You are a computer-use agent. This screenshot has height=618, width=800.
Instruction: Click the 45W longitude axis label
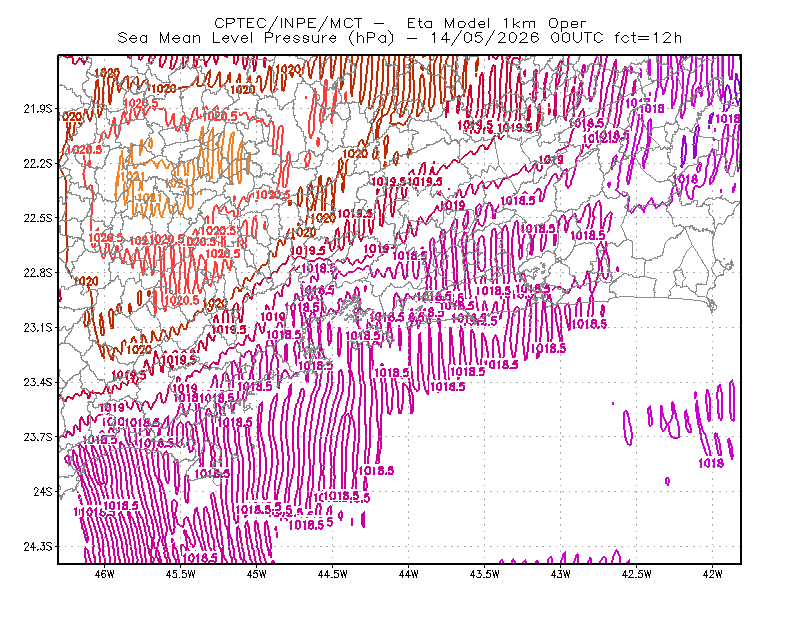[257, 574]
